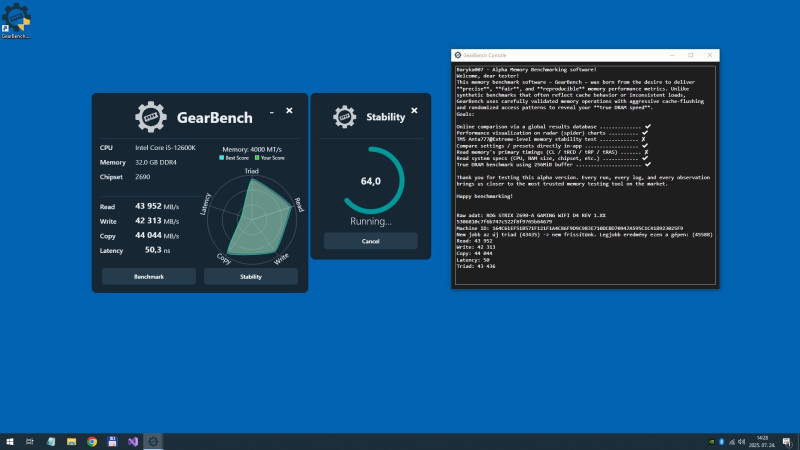Click the 'Triad: 43 436' console line
Viewport: 800px width, 450px height.
476,266
